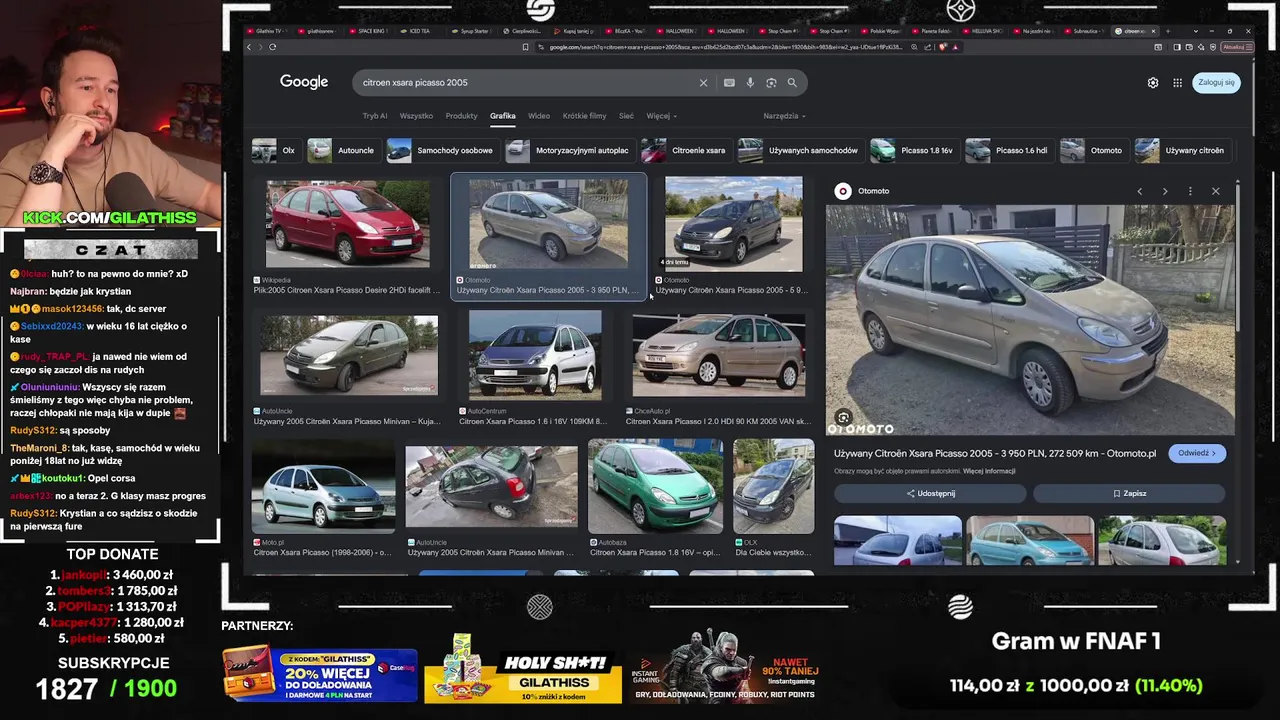This screenshot has height=720, width=1280.
Task: Search inside image with Lens overlay icon
Action: click(x=843, y=418)
